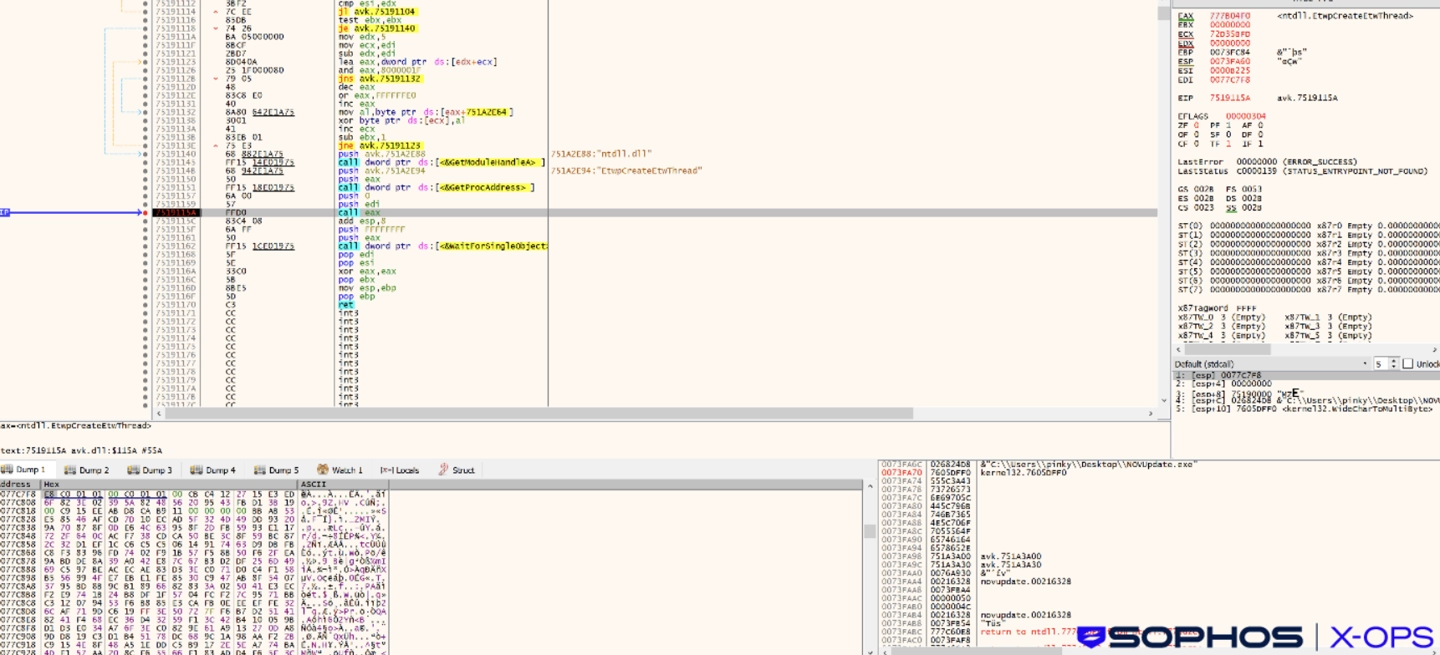The width and height of the screenshot is (1440, 655).
Task: Click the LastError ERROR_SUCCESS line
Action: (x=1268, y=162)
